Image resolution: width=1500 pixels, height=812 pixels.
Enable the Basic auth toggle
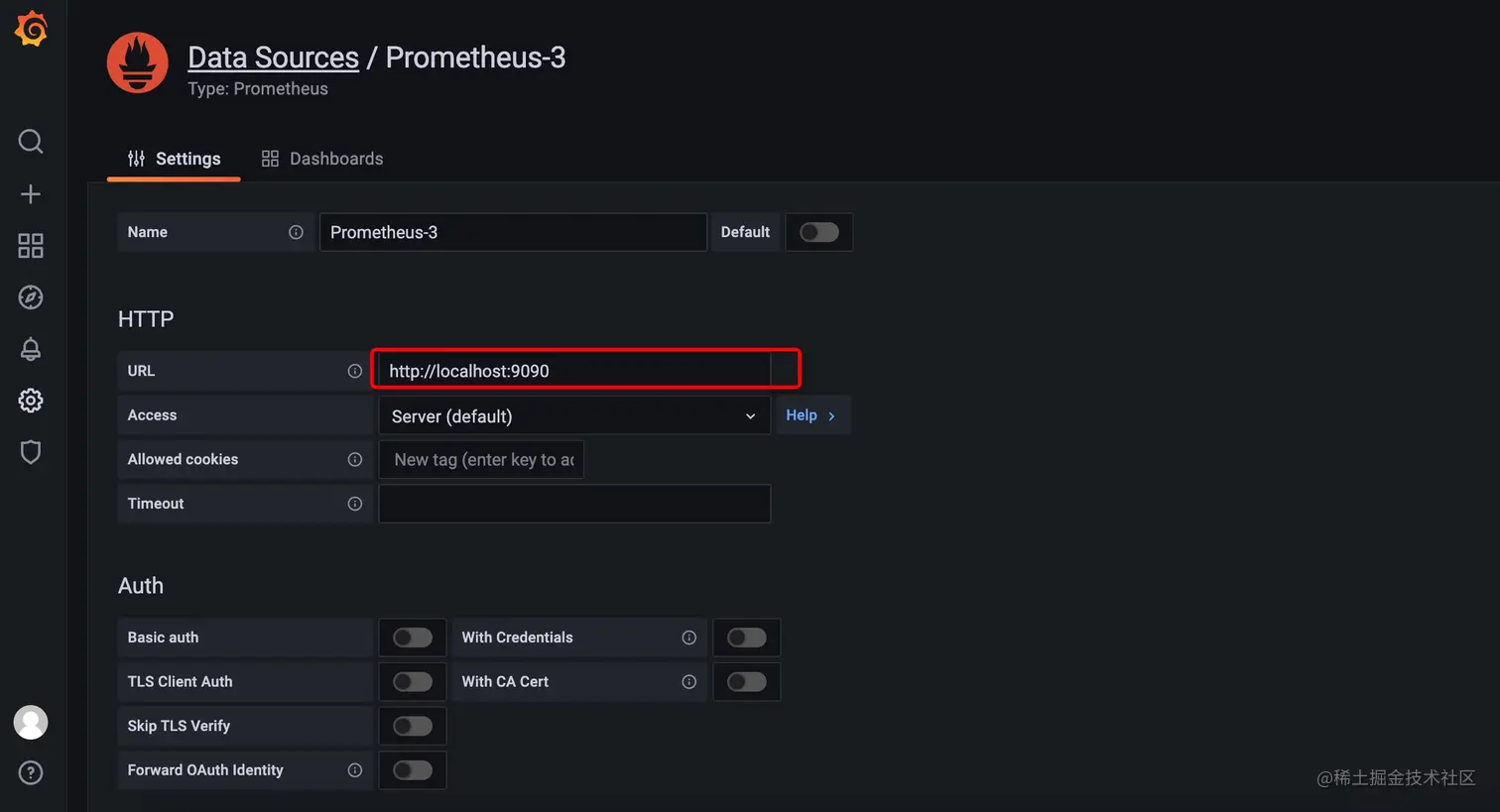[x=412, y=638]
